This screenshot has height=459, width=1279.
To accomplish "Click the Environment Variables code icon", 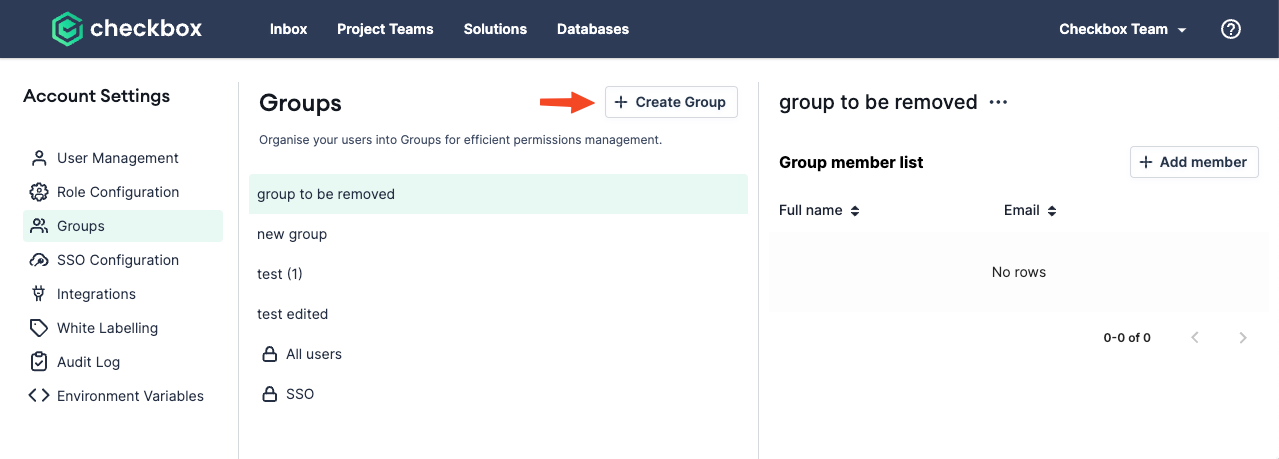I will (39, 396).
